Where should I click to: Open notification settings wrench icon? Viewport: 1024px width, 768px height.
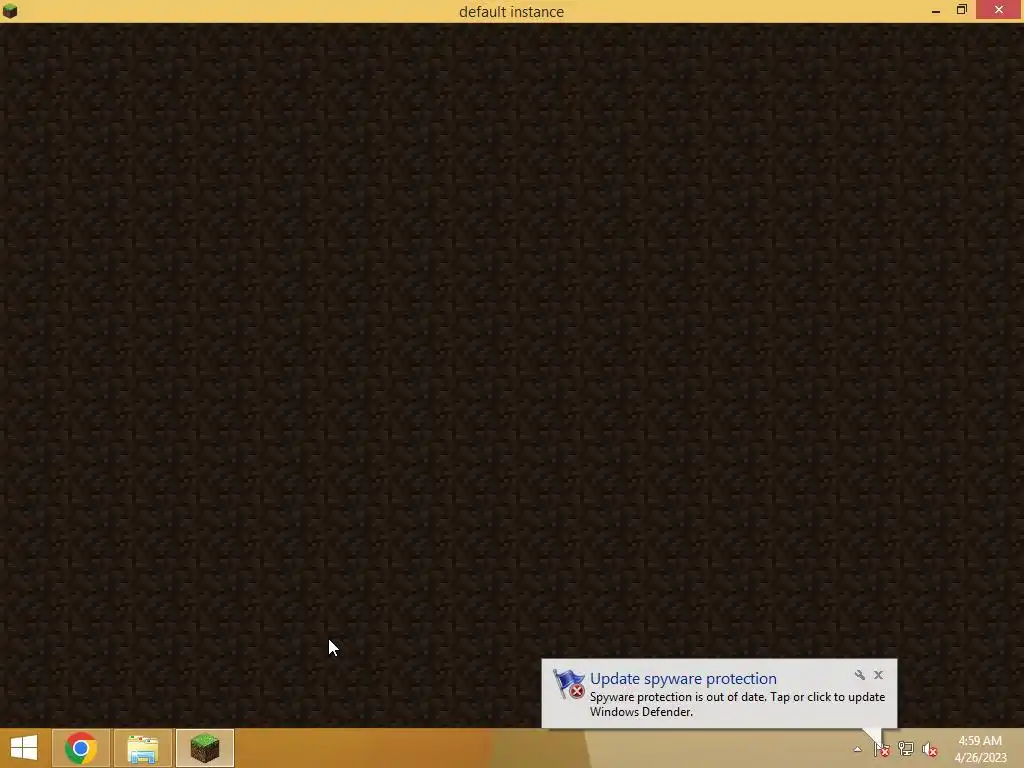(x=859, y=675)
